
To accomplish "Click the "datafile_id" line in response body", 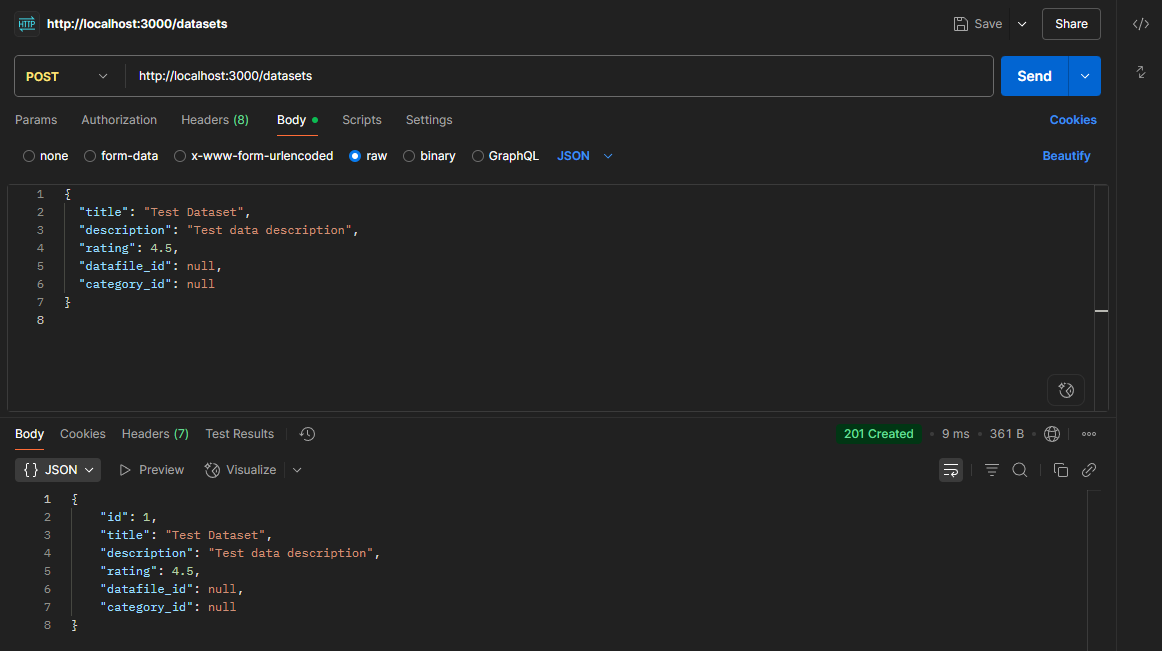I will 172,589.
